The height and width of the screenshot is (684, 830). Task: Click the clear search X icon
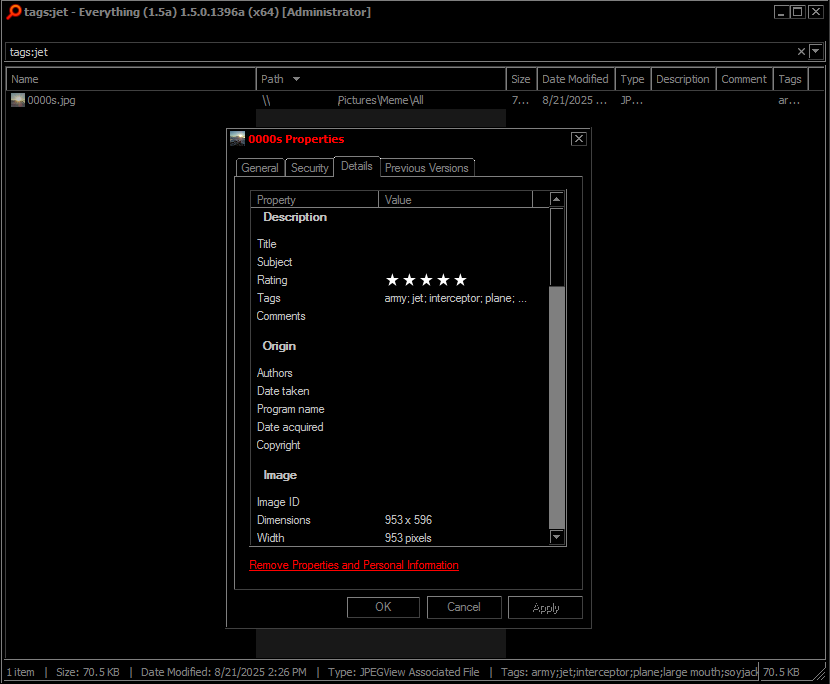pos(801,52)
